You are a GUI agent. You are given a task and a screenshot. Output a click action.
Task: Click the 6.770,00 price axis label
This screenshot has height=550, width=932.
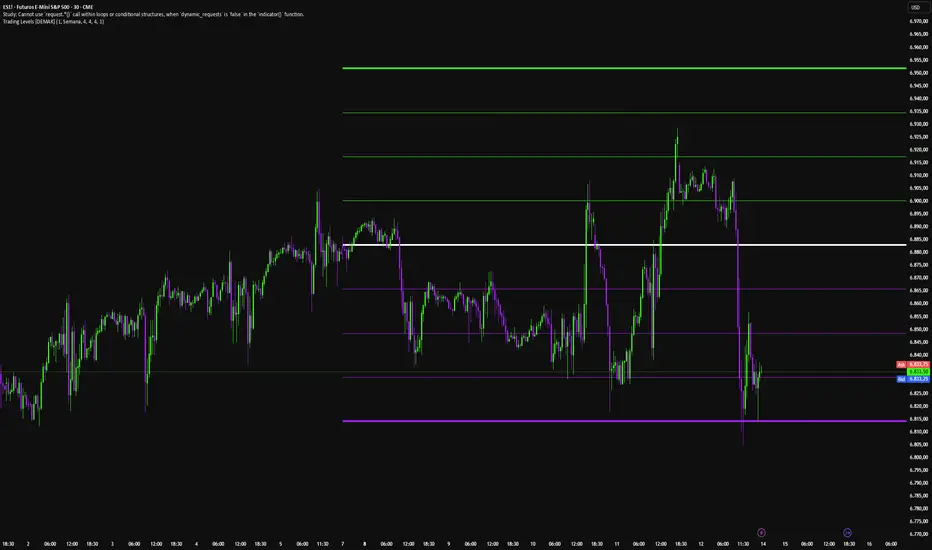(x=918, y=534)
